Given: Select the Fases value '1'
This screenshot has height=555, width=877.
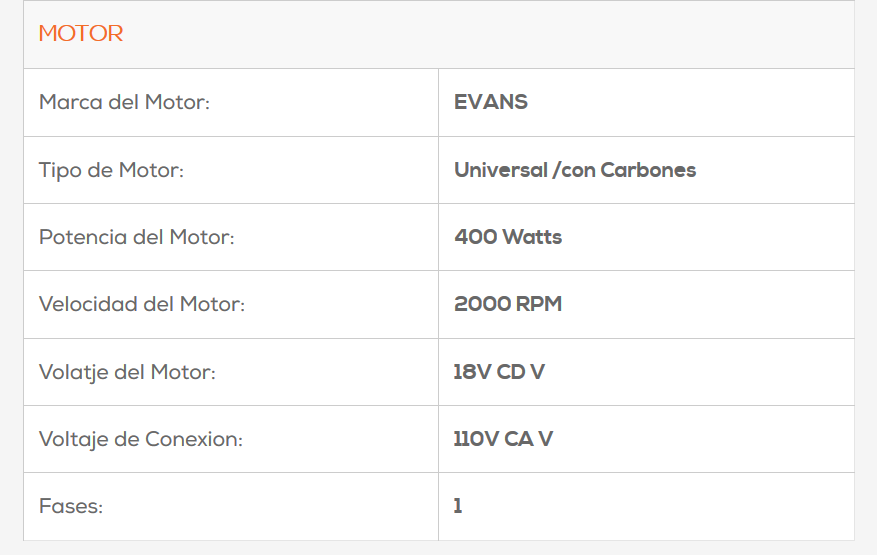Looking at the screenshot, I should [x=458, y=506].
